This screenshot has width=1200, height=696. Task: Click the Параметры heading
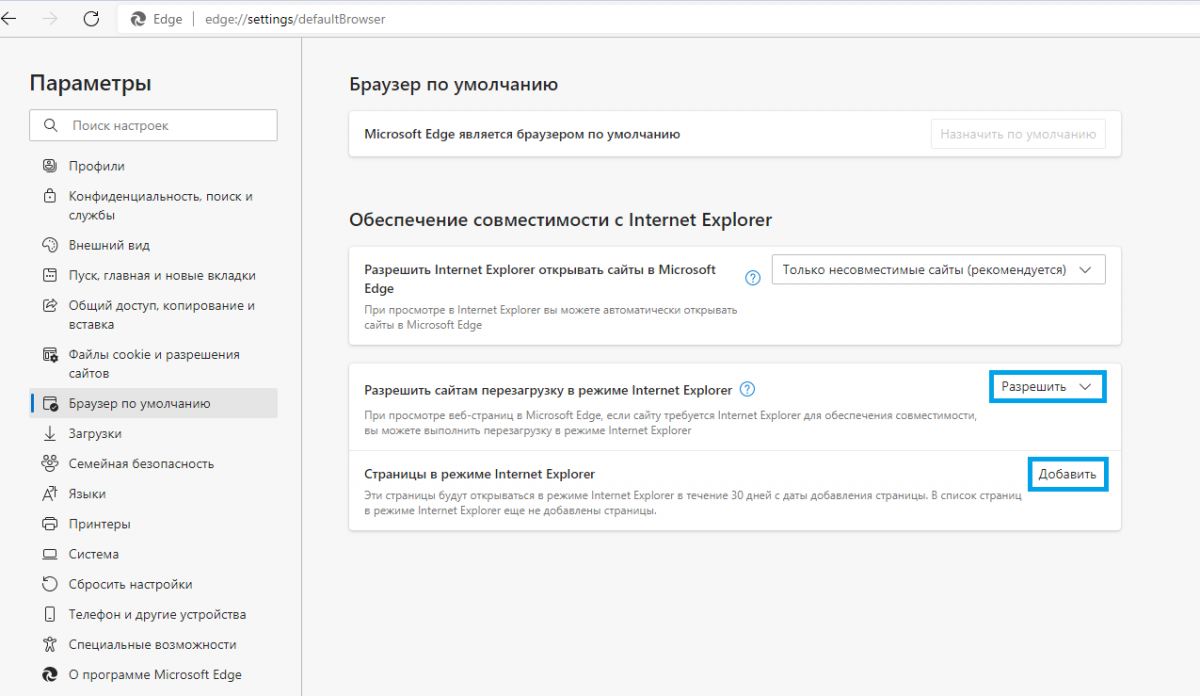[x=91, y=83]
